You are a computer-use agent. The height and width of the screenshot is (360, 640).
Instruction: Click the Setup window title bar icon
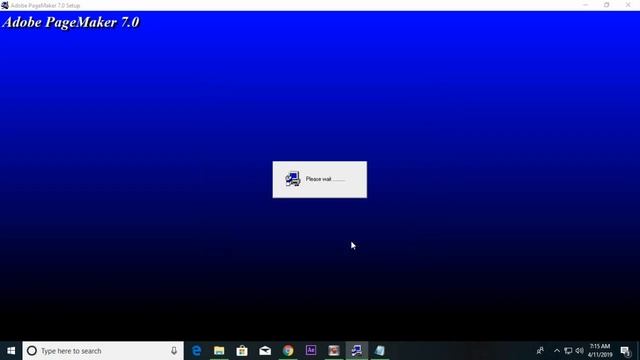5,5
